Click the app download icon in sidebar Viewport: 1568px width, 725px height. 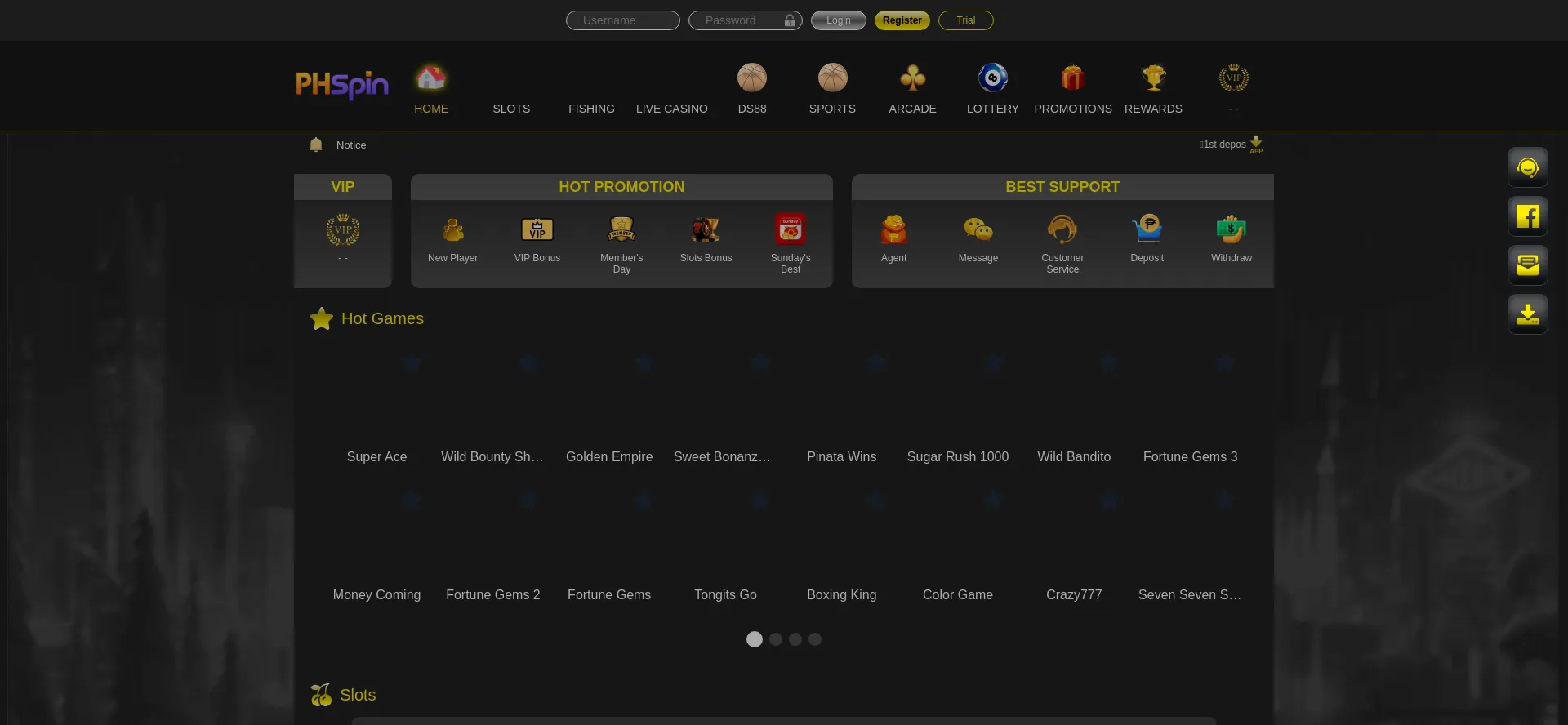(x=1527, y=314)
